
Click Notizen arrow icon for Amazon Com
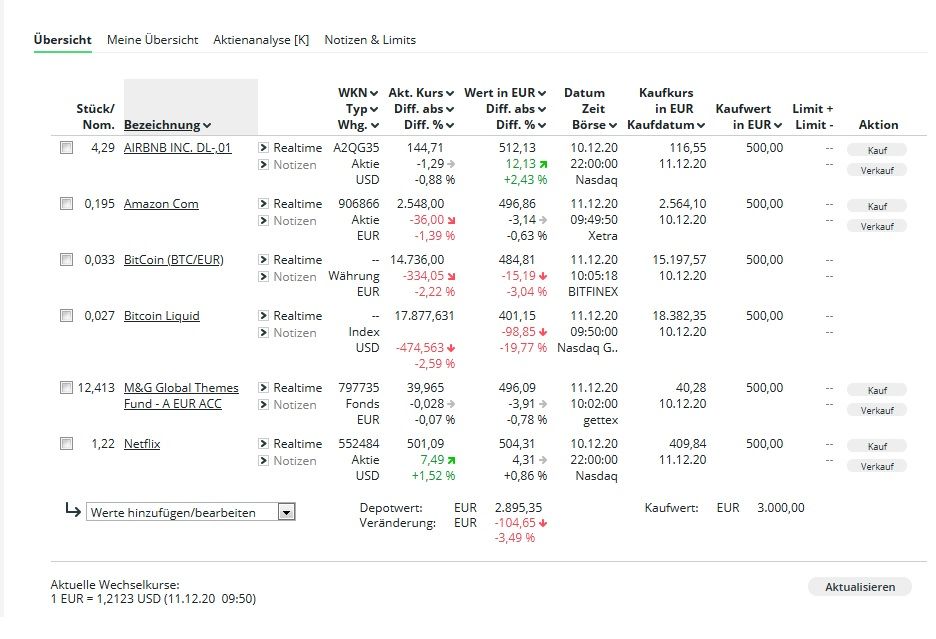264,221
